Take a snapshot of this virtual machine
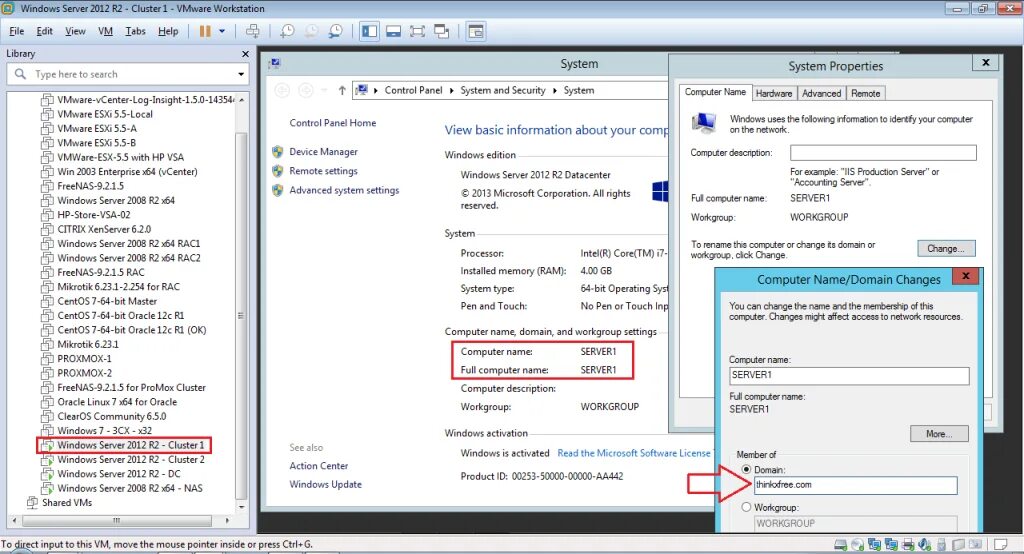 (x=287, y=31)
